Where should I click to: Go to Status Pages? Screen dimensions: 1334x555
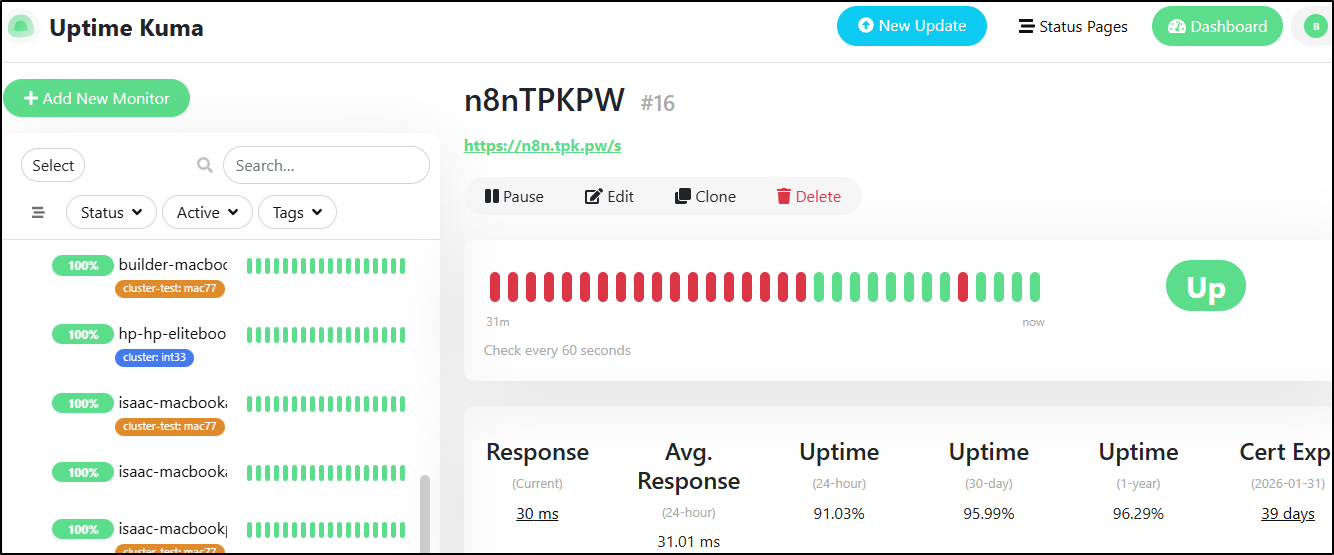1073,27
